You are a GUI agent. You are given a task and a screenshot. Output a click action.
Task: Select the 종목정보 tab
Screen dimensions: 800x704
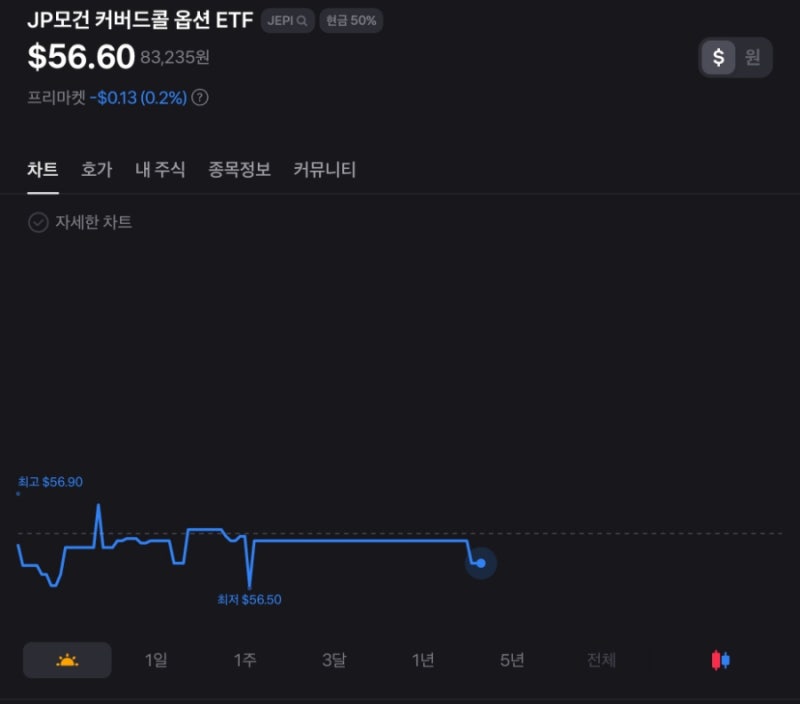pyautogui.click(x=238, y=169)
